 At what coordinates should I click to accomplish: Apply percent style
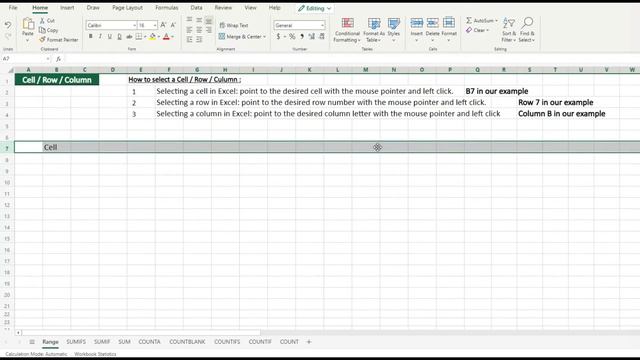click(292, 37)
